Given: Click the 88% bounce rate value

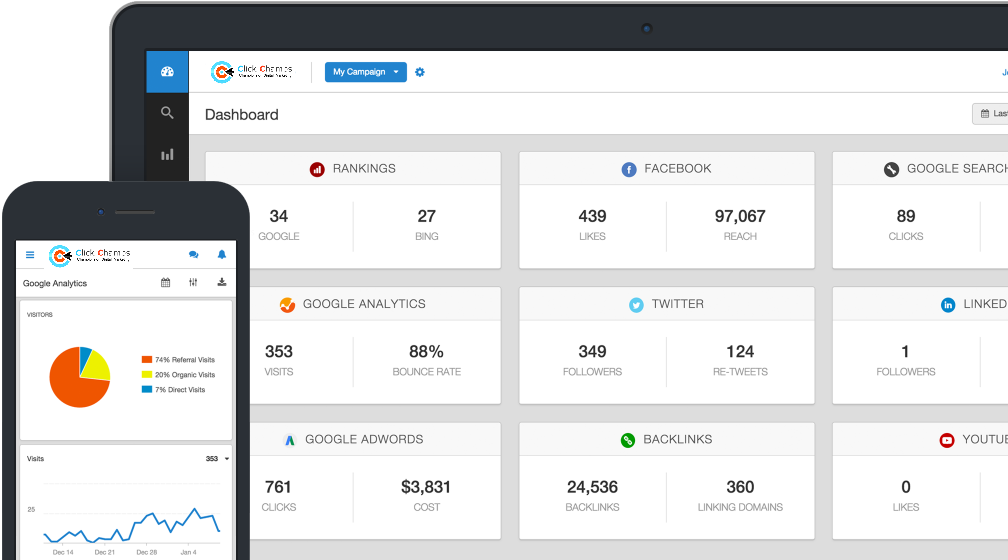Looking at the screenshot, I should (x=426, y=352).
